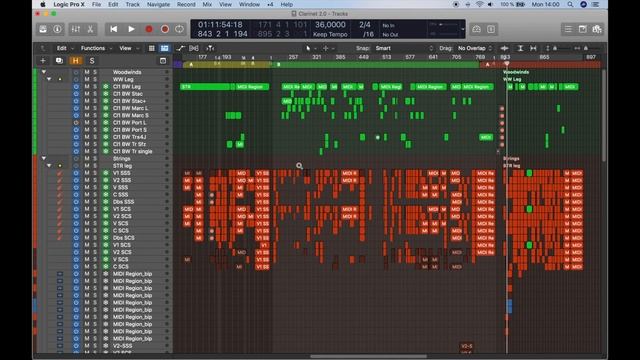640x360 pixels.
Task: Collapse the Strings track stack
Action: [44, 158]
